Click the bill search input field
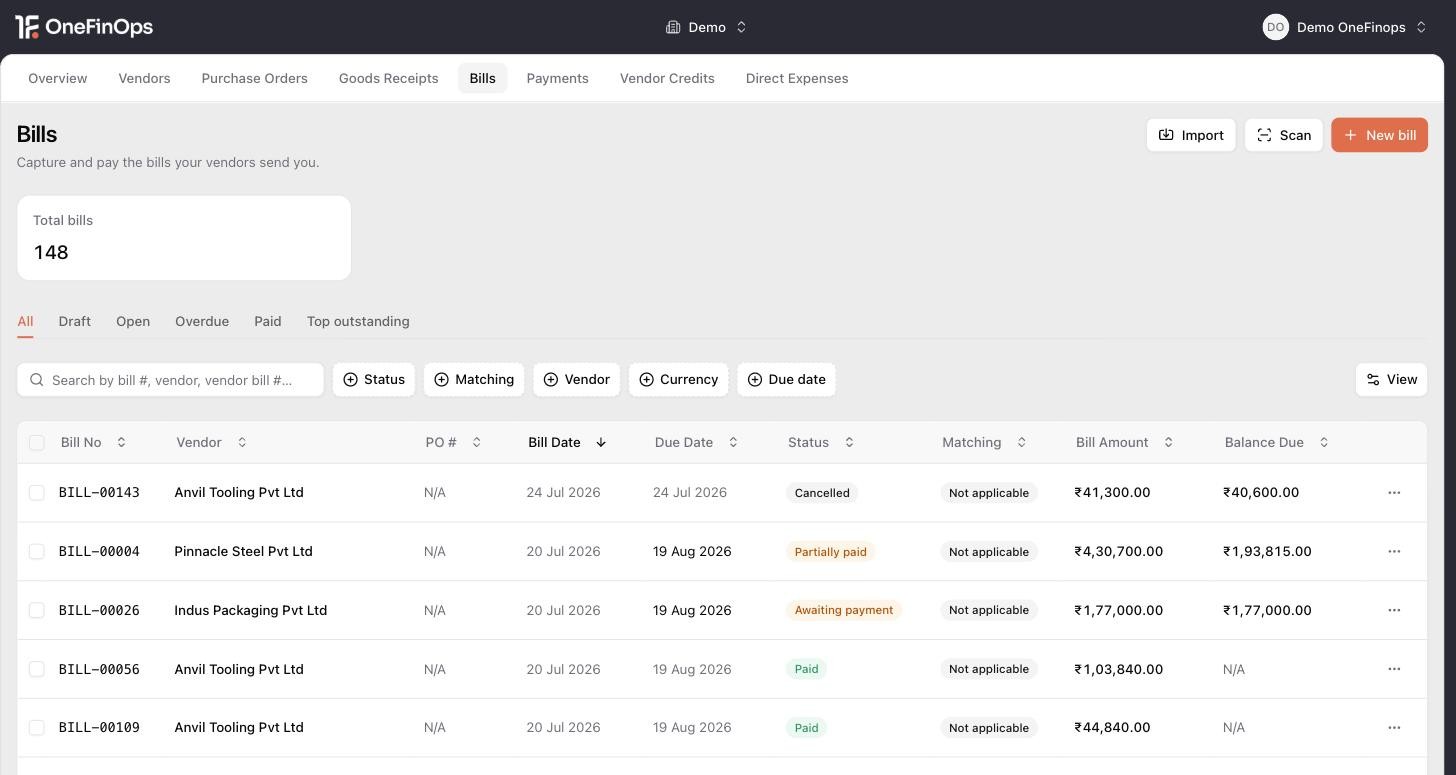 [170, 380]
